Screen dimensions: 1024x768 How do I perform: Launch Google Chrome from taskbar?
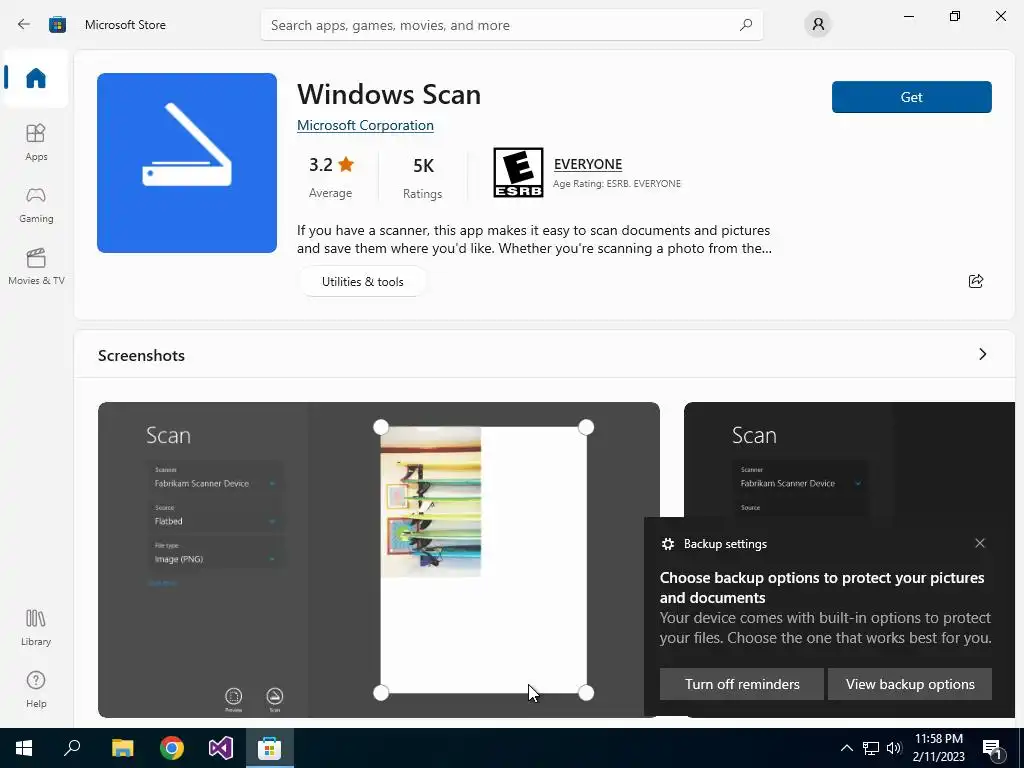pyautogui.click(x=172, y=748)
